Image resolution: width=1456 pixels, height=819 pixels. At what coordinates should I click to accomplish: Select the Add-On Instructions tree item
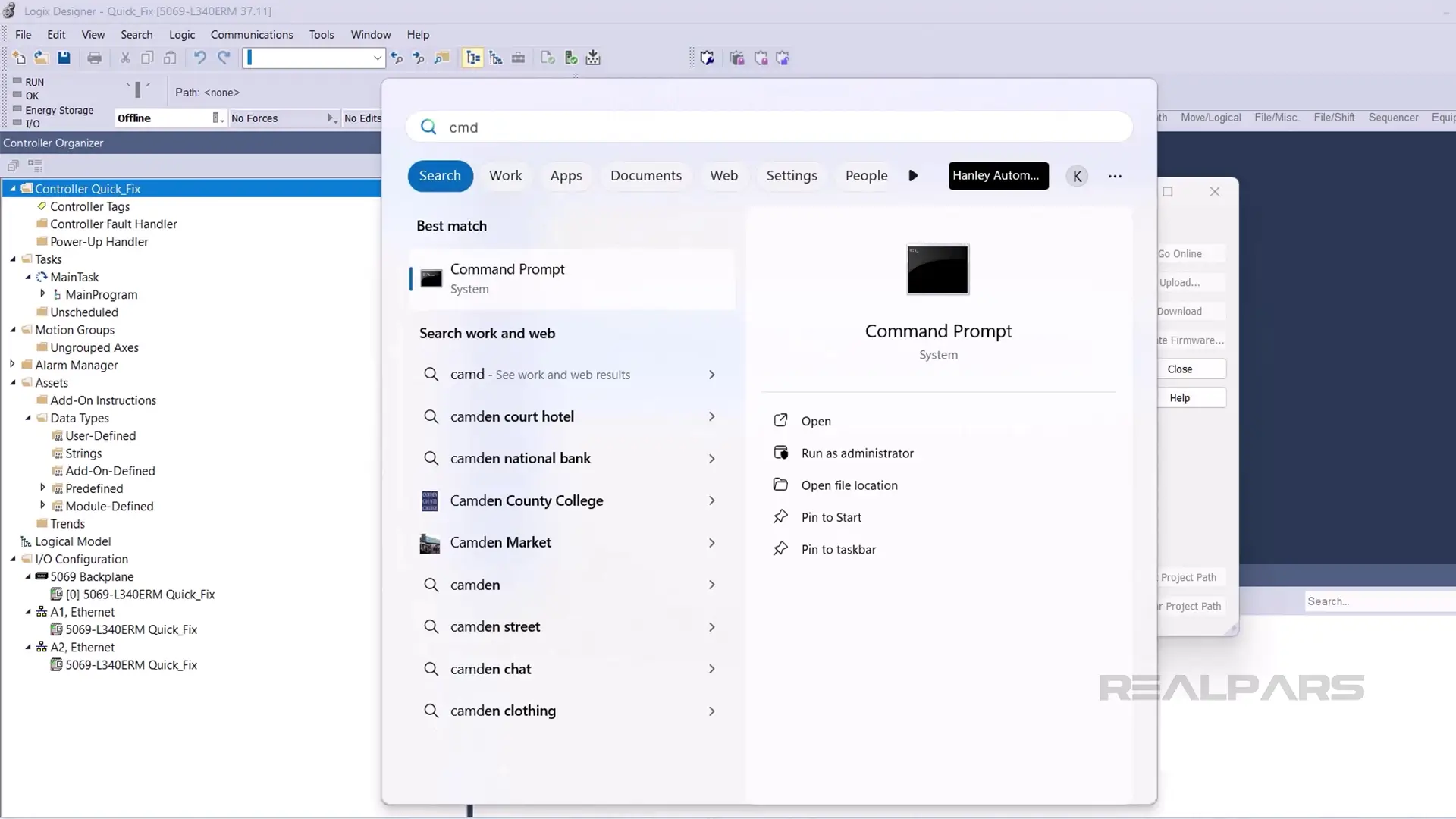[x=103, y=400]
